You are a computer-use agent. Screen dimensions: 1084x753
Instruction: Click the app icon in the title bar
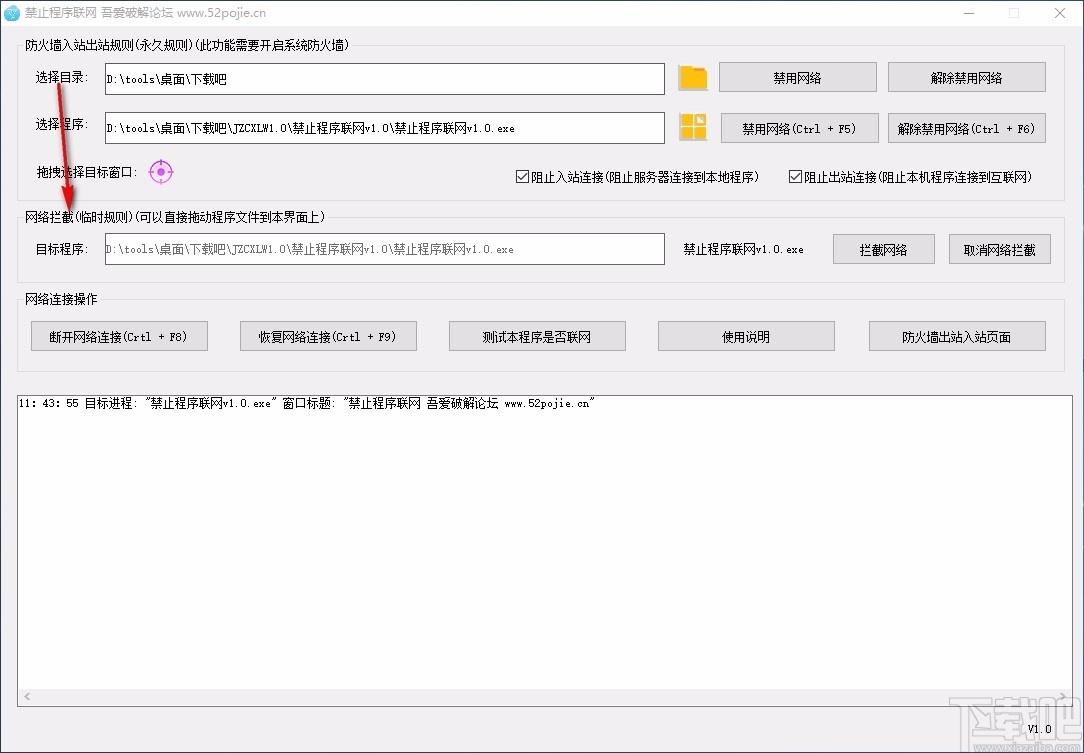coord(12,12)
